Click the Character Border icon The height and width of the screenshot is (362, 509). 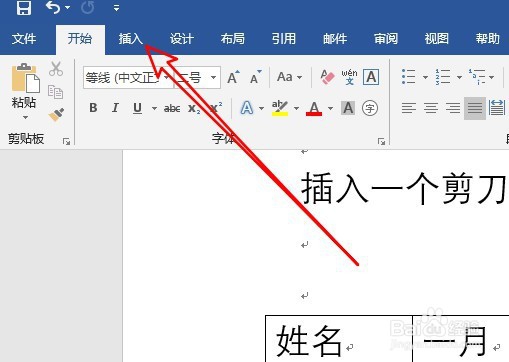(x=371, y=77)
